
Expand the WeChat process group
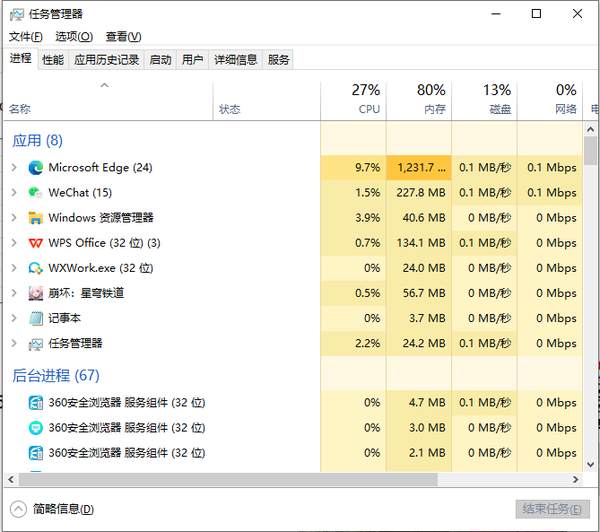14,193
